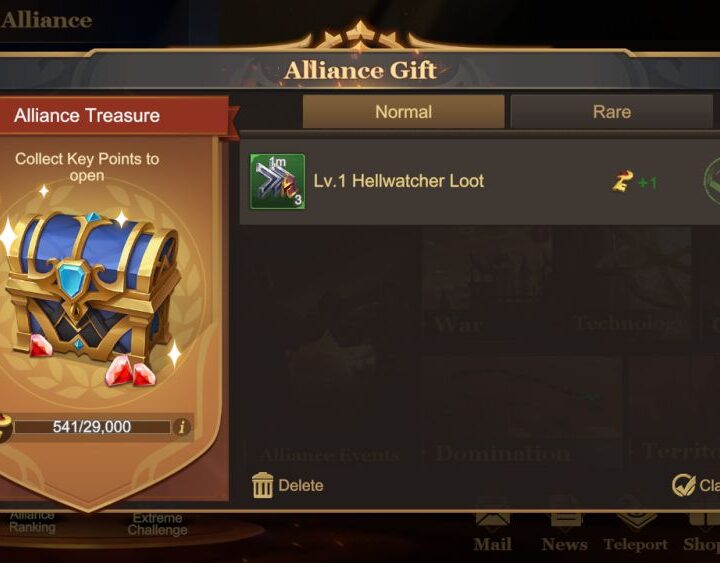This screenshot has width=720, height=563.
Task: Open Alliance Ranking at bottom left
Action: coord(32,522)
